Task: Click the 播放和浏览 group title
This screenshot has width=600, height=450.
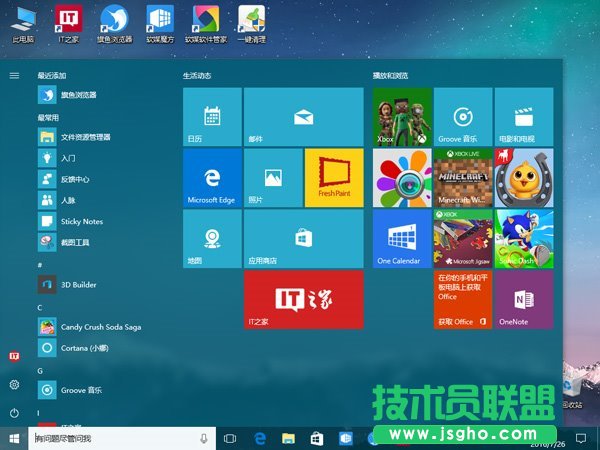Action: tap(390, 75)
